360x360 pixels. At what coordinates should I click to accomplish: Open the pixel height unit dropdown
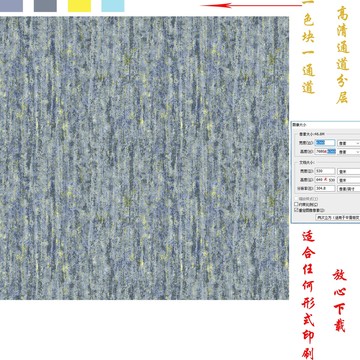click(349, 152)
